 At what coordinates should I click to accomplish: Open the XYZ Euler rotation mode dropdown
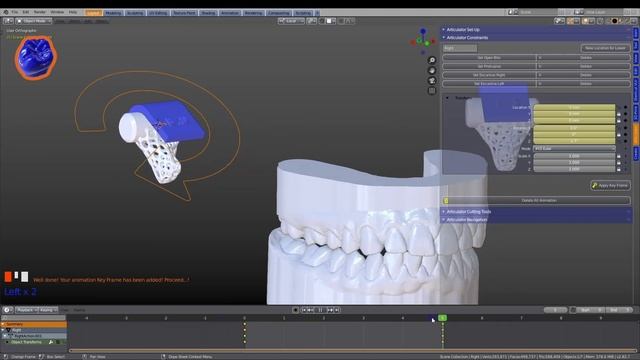(574, 149)
